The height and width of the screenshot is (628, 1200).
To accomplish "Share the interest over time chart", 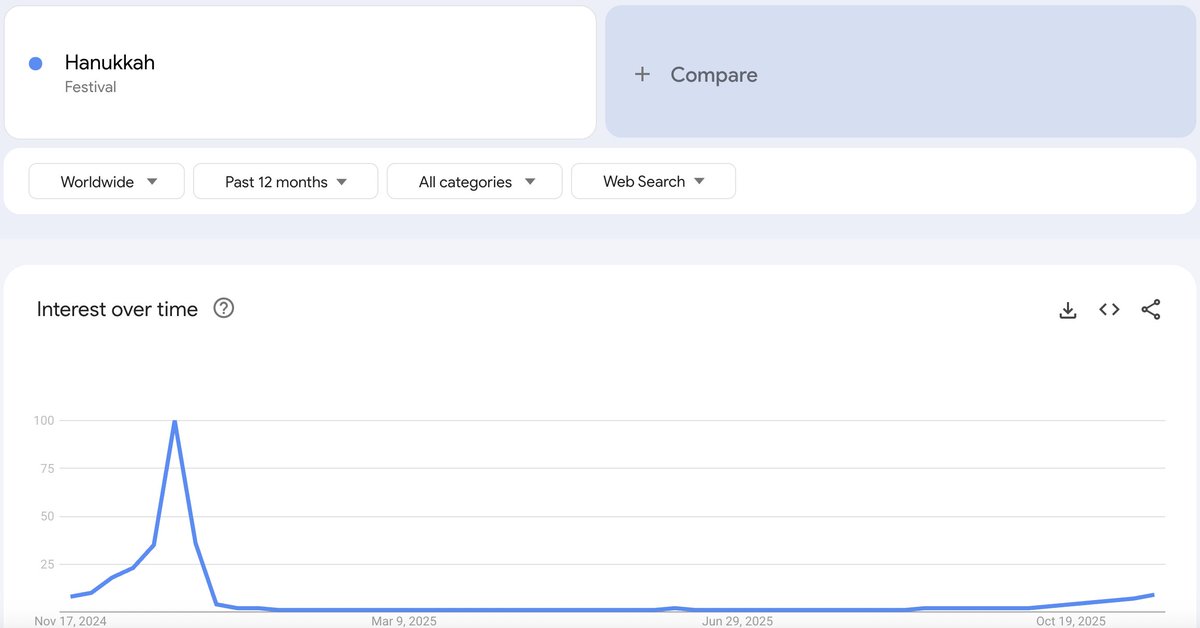I will [1151, 310].
